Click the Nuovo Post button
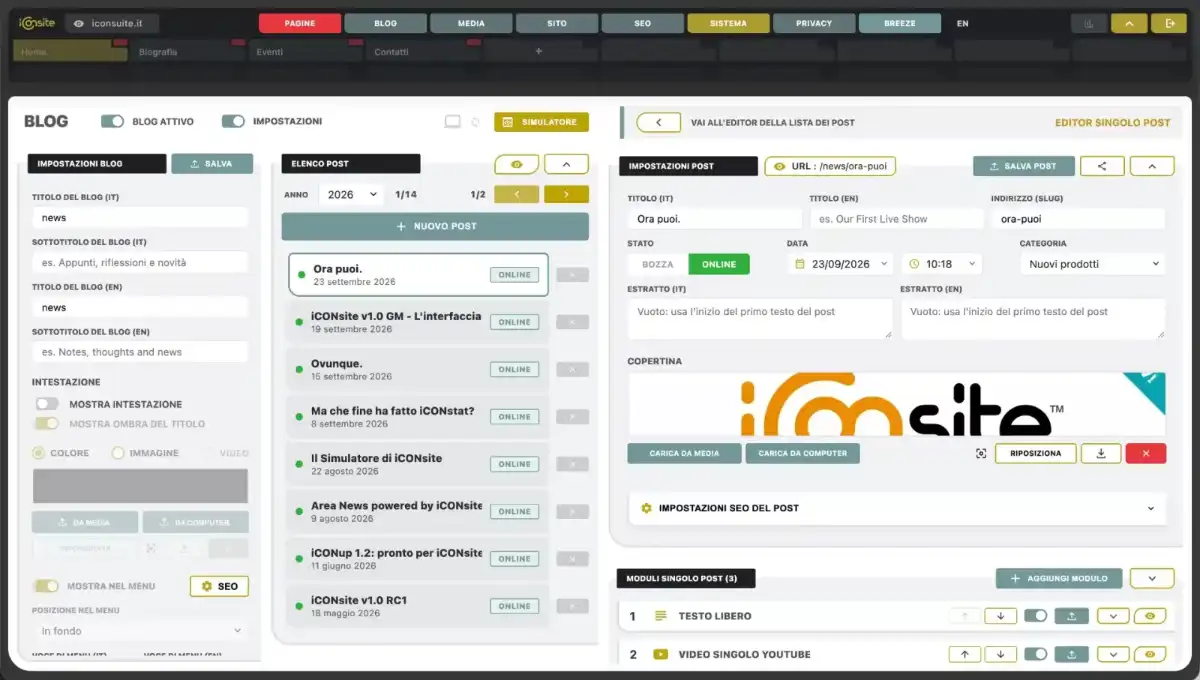The width and height of the screenshot is (1200, 680). coord(435,226)
